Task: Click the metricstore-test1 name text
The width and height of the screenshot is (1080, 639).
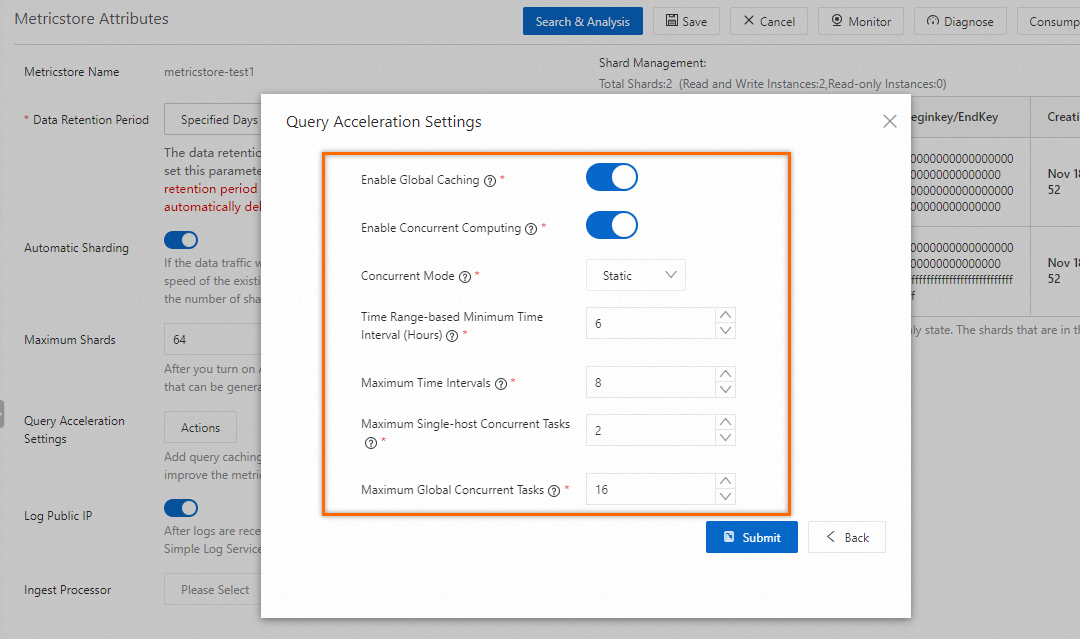Action: pos(209,72)
